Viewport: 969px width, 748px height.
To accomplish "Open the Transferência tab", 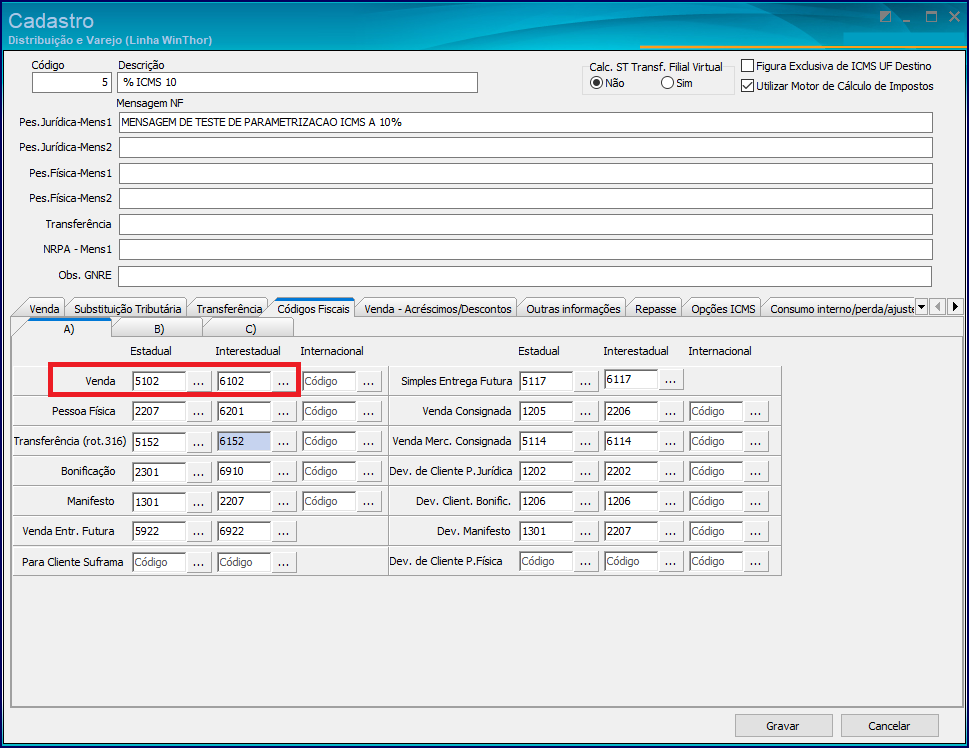I will 229,308.
